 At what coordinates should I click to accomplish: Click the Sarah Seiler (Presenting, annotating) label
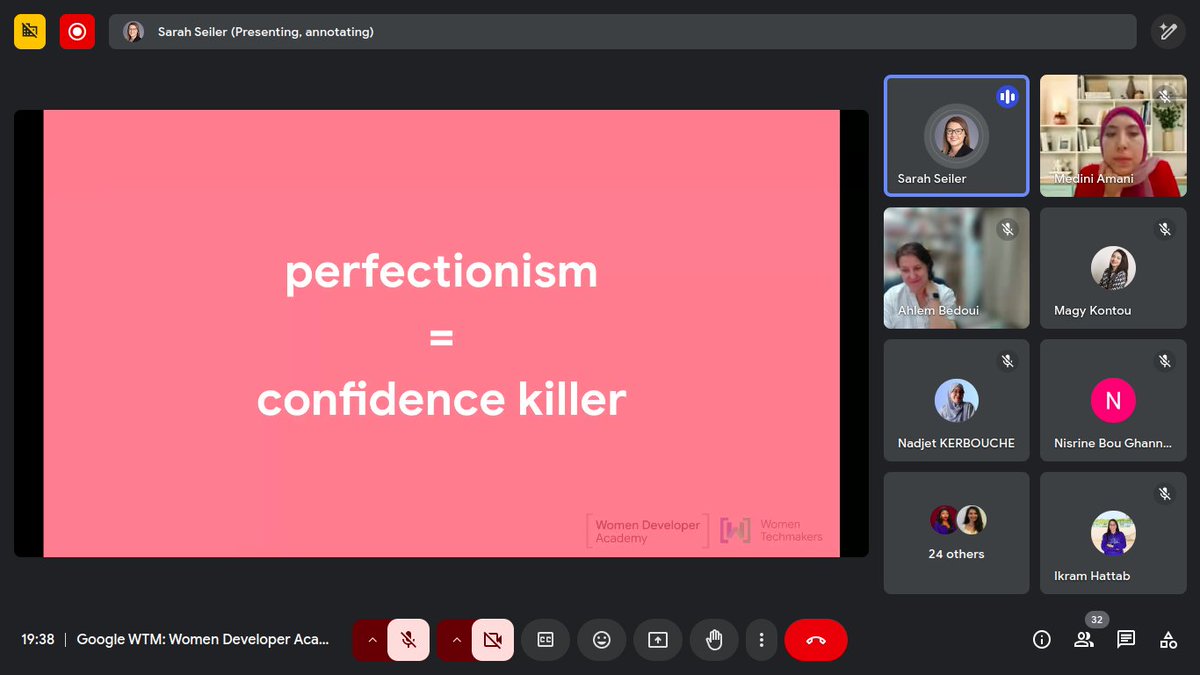click(x=266, y=32)
